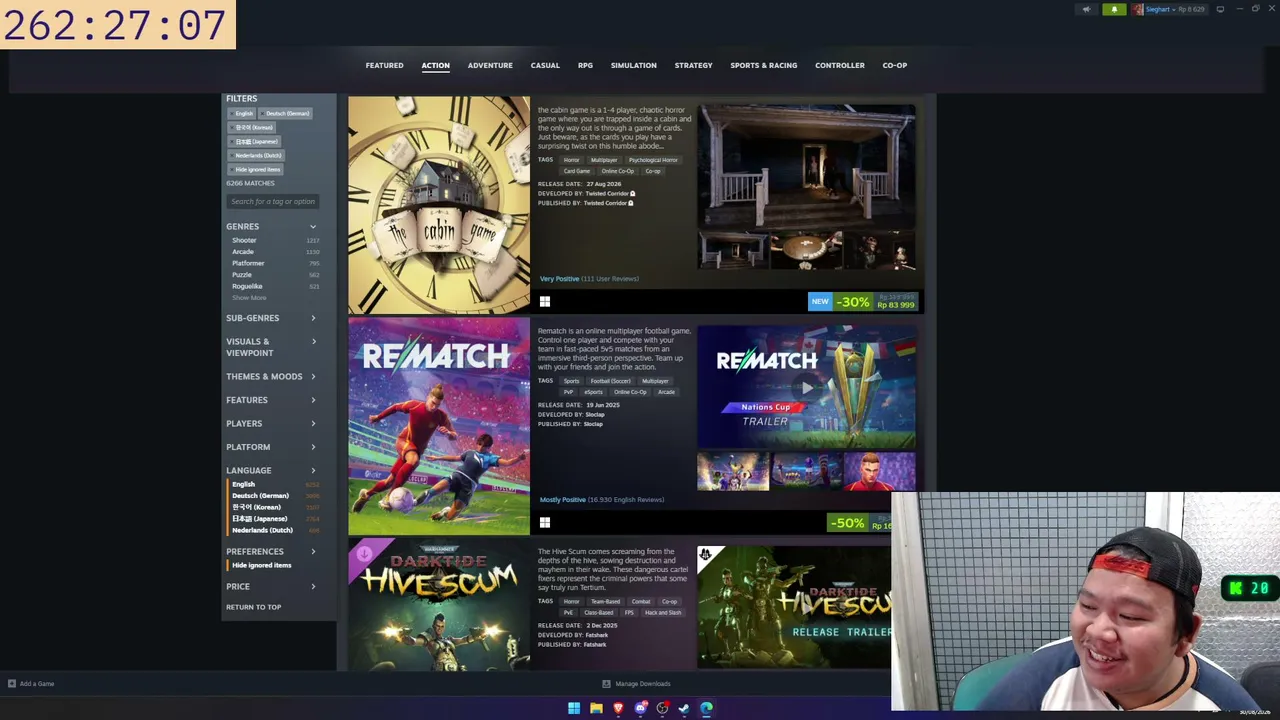Click the Windows platform icon under The Cabin Game
1280x720 pixels.
click(545, 301)
